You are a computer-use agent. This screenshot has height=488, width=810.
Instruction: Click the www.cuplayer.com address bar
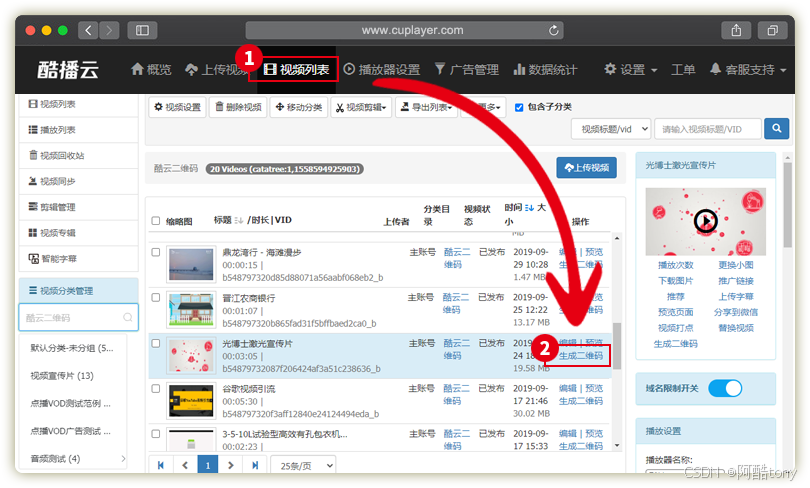(x=404, y=30)
